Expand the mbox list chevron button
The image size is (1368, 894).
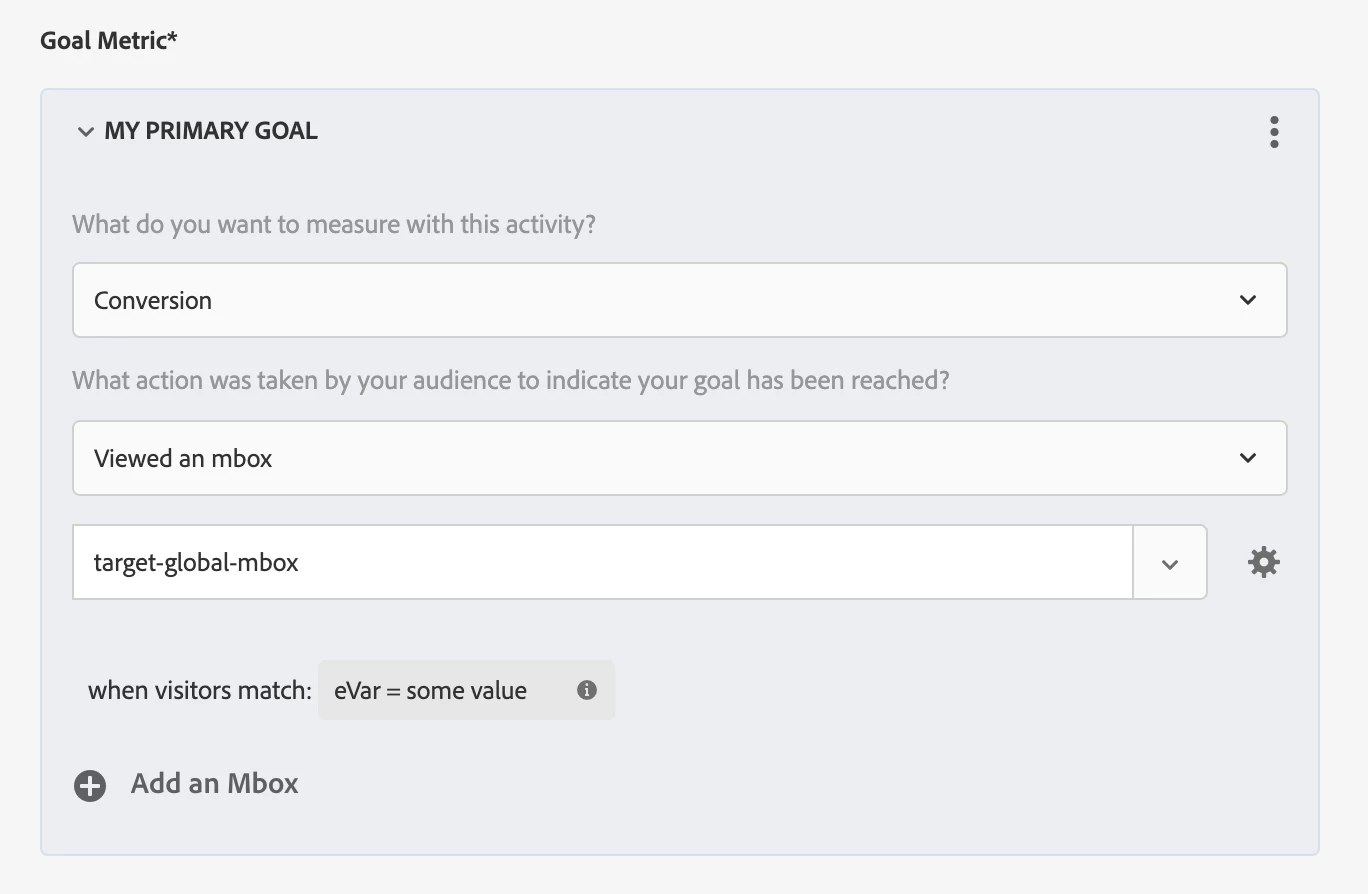pos(1169,563)
